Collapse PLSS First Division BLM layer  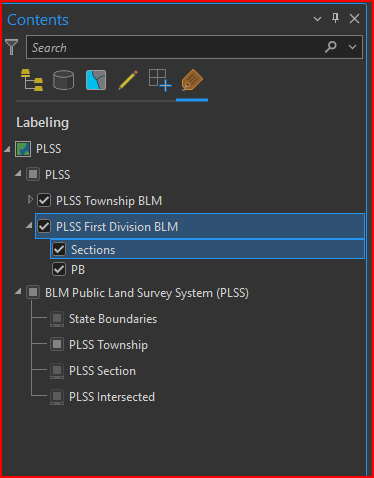point(29,226)
